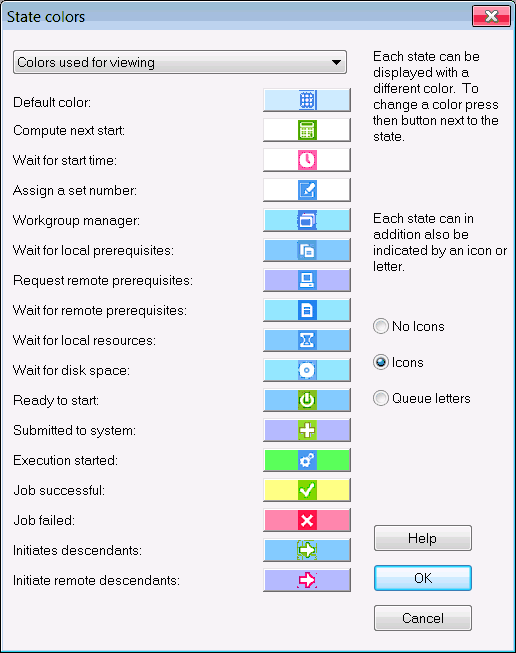Select the No Icons radio option

[409, 326]
